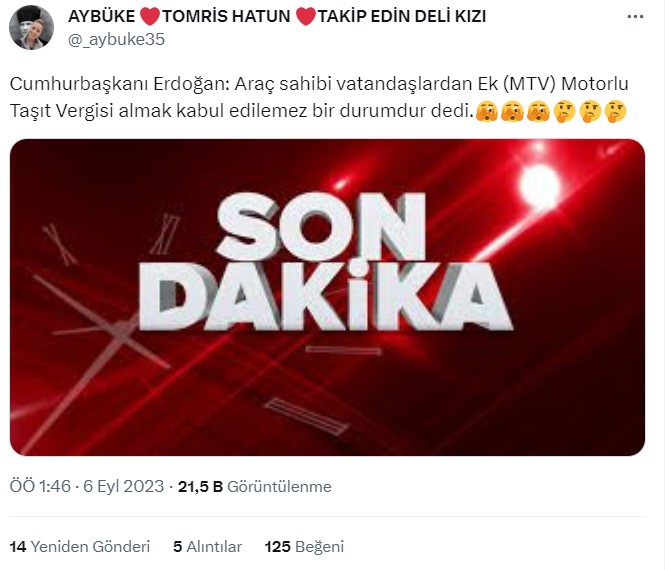The width and height of the screenshot is (665, 570).
Task: Click the second red heart before TAKİP
Action: (x=305, y=17)
